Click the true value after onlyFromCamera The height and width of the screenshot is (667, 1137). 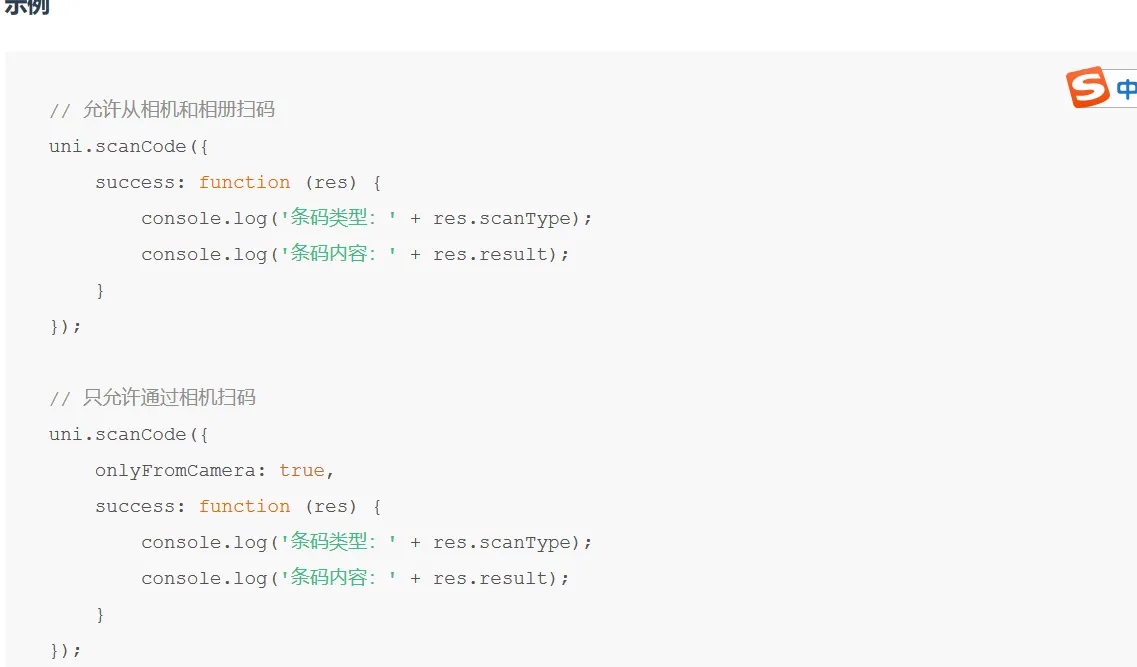tap(302, 470)
